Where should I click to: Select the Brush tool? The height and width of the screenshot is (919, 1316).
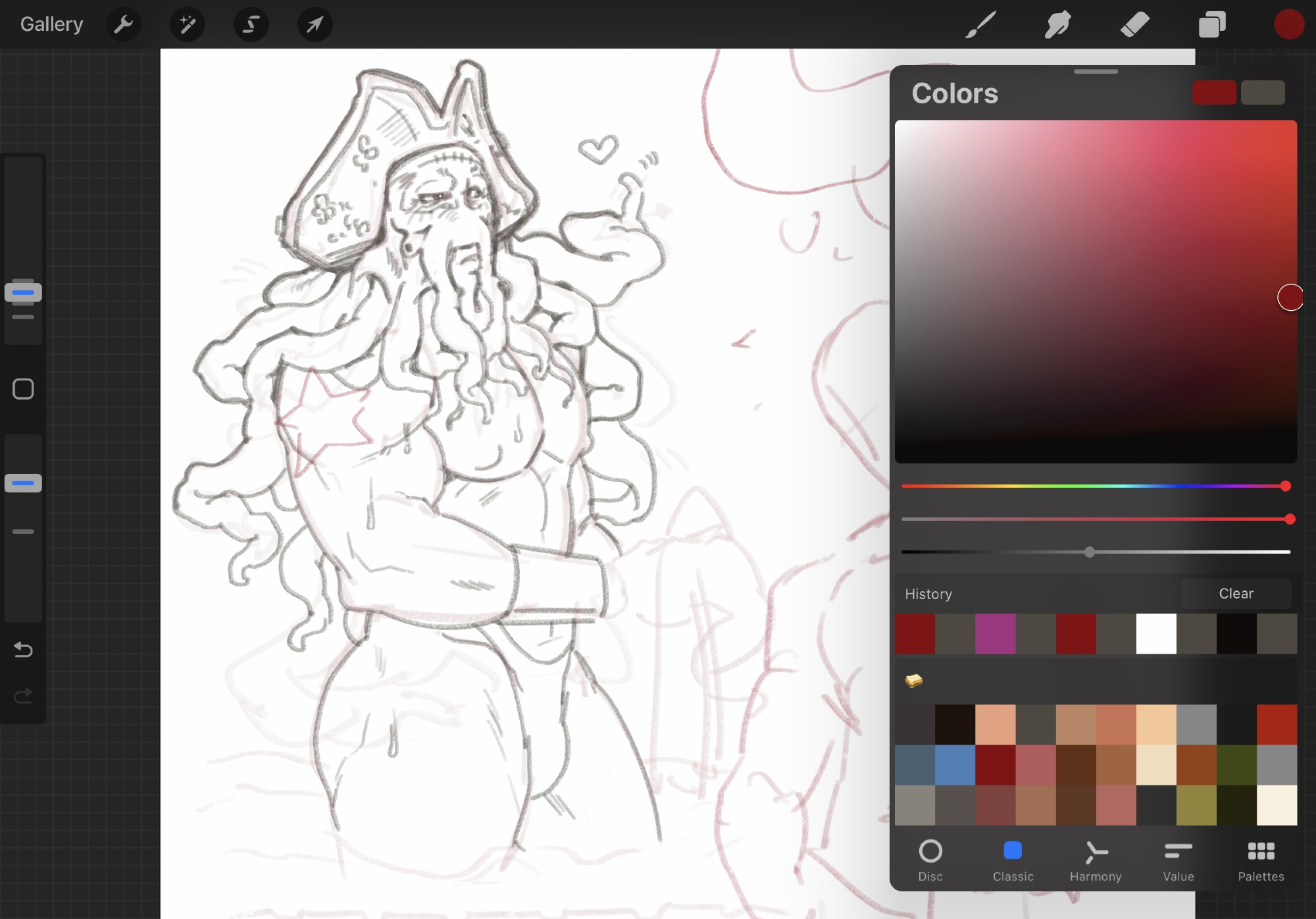(x=980, y=25)
